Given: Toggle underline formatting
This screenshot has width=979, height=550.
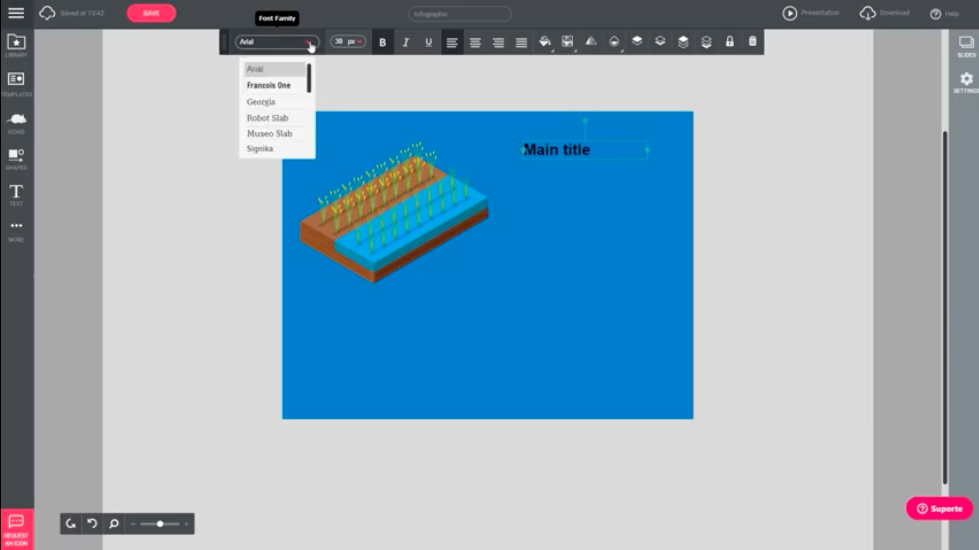Looking at the screenshot, I should [429, 42].
